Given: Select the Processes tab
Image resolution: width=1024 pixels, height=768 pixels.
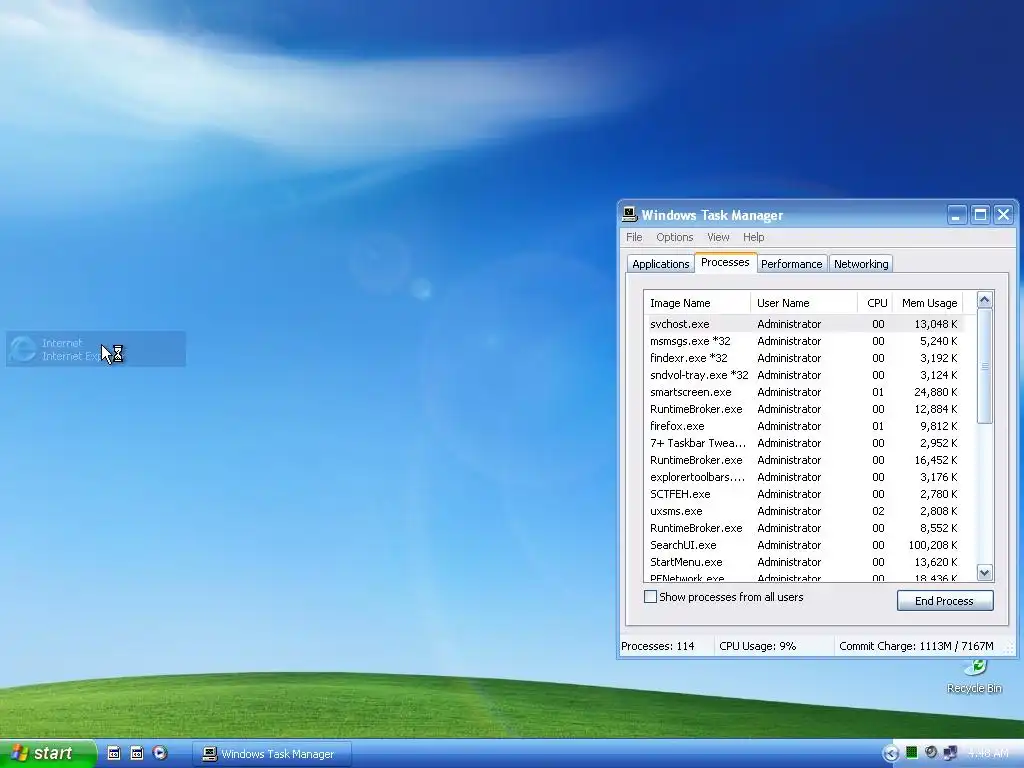Looking at the screenshot, I should tap(725, 263).
